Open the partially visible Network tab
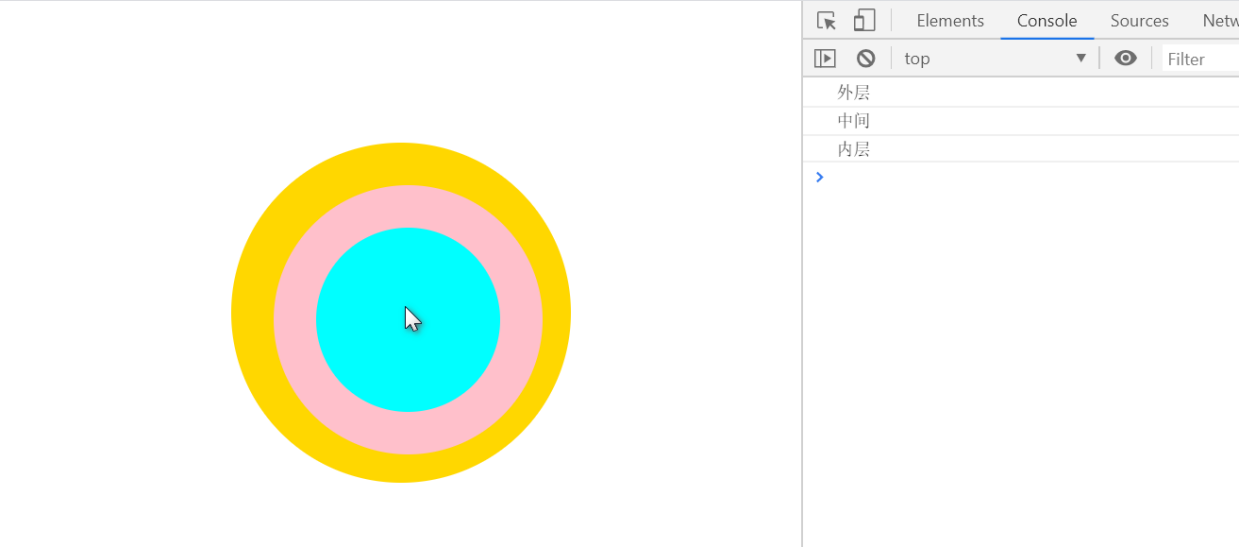Viewport: 1240px width, 547px height. [x=1220, y=21]
